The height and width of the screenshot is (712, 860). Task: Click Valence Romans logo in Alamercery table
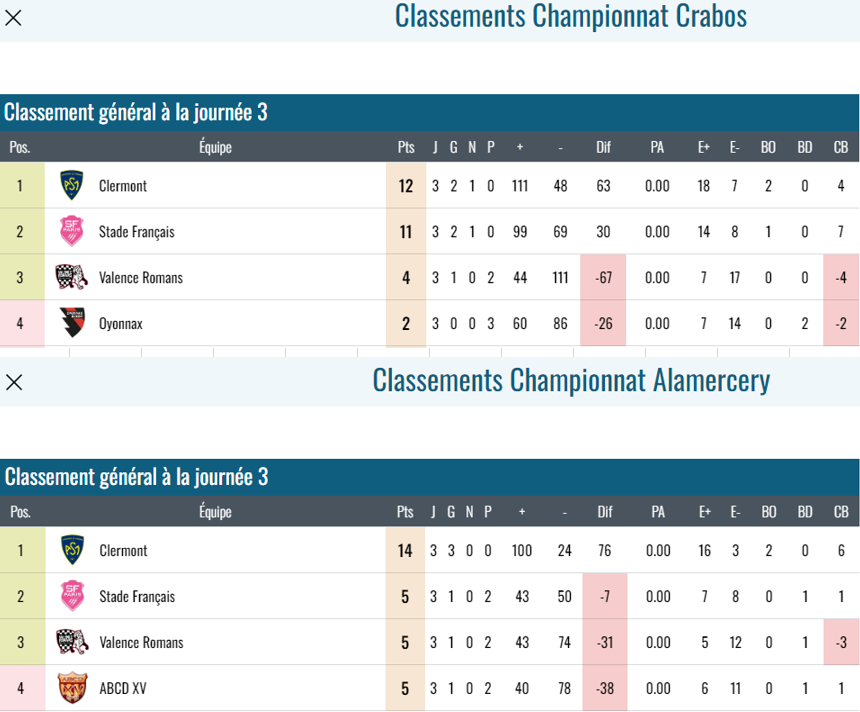[72, 642]
